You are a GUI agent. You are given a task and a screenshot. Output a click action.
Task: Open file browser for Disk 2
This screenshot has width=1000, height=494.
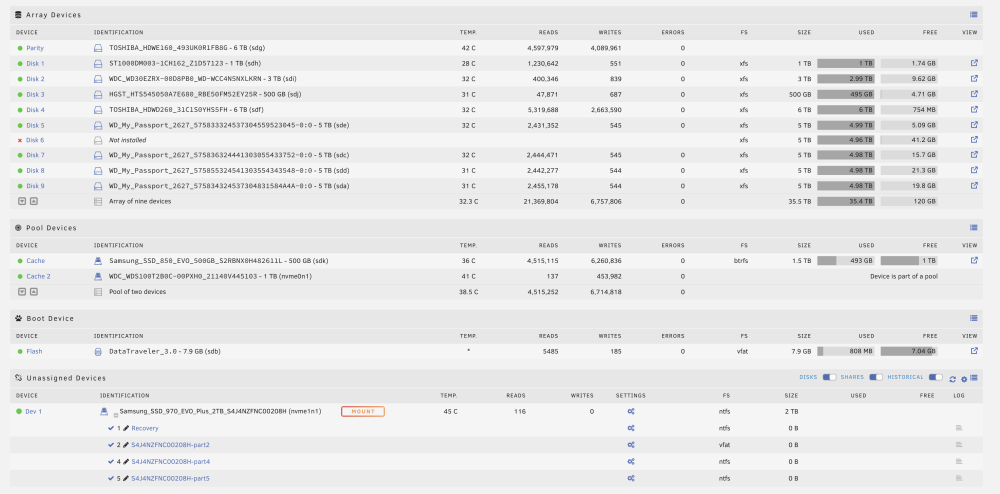(974, 78)
